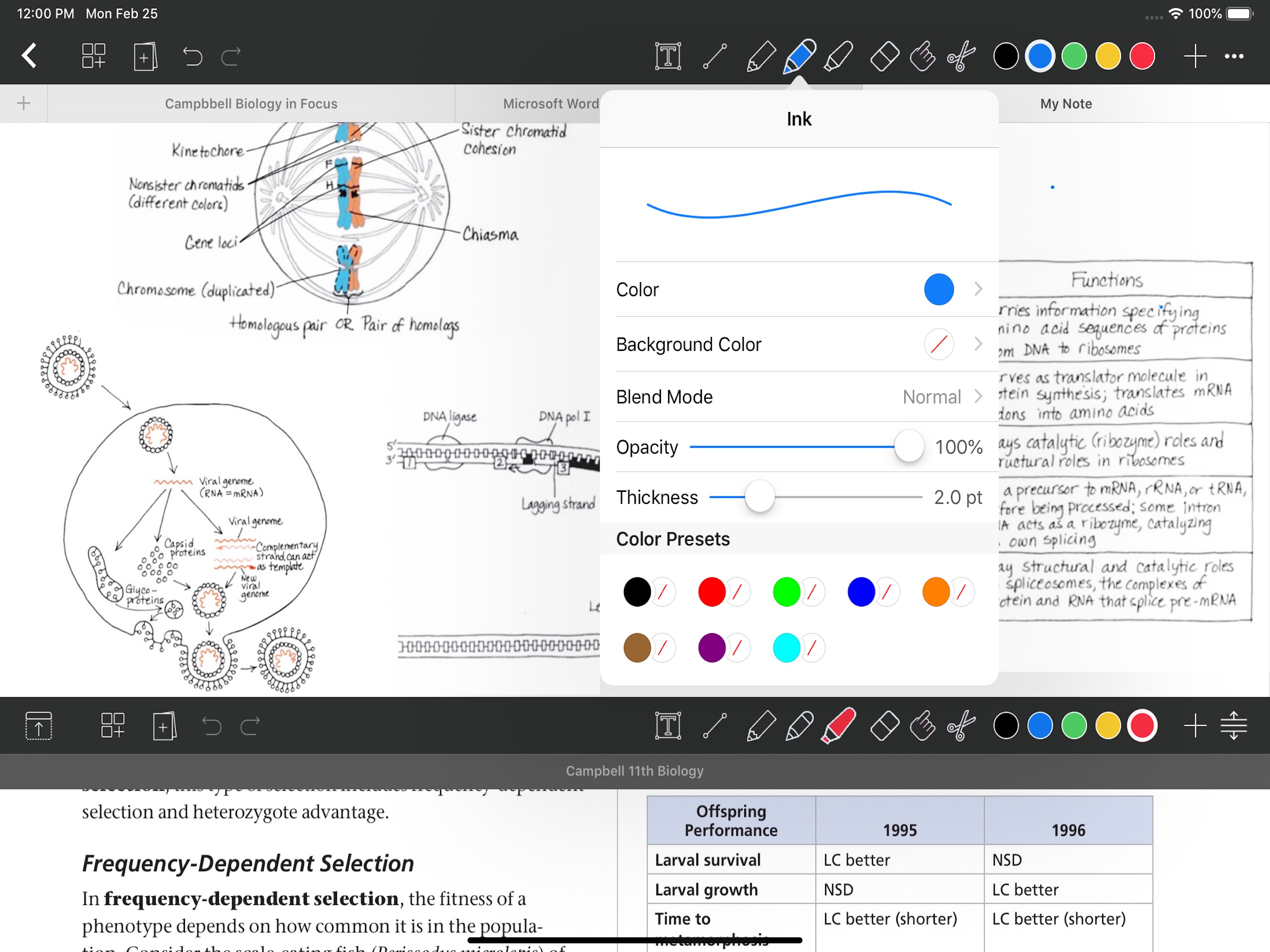The width and height of the screenshot is (1270, 952).
Task: Adjust the Opacity slider handle
Action: (x=909, y=446)
